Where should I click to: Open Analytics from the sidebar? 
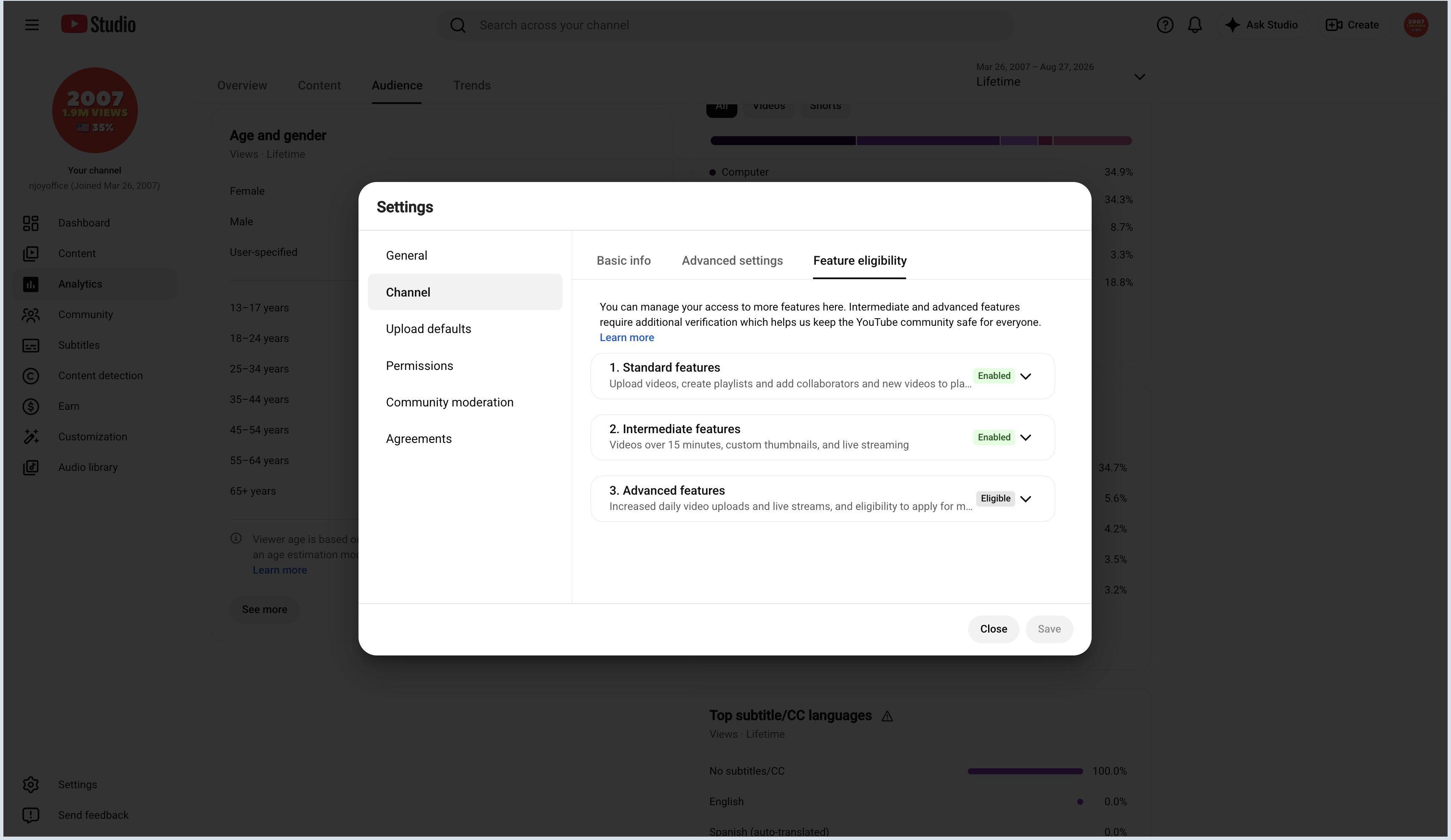[x=95, y=284]
